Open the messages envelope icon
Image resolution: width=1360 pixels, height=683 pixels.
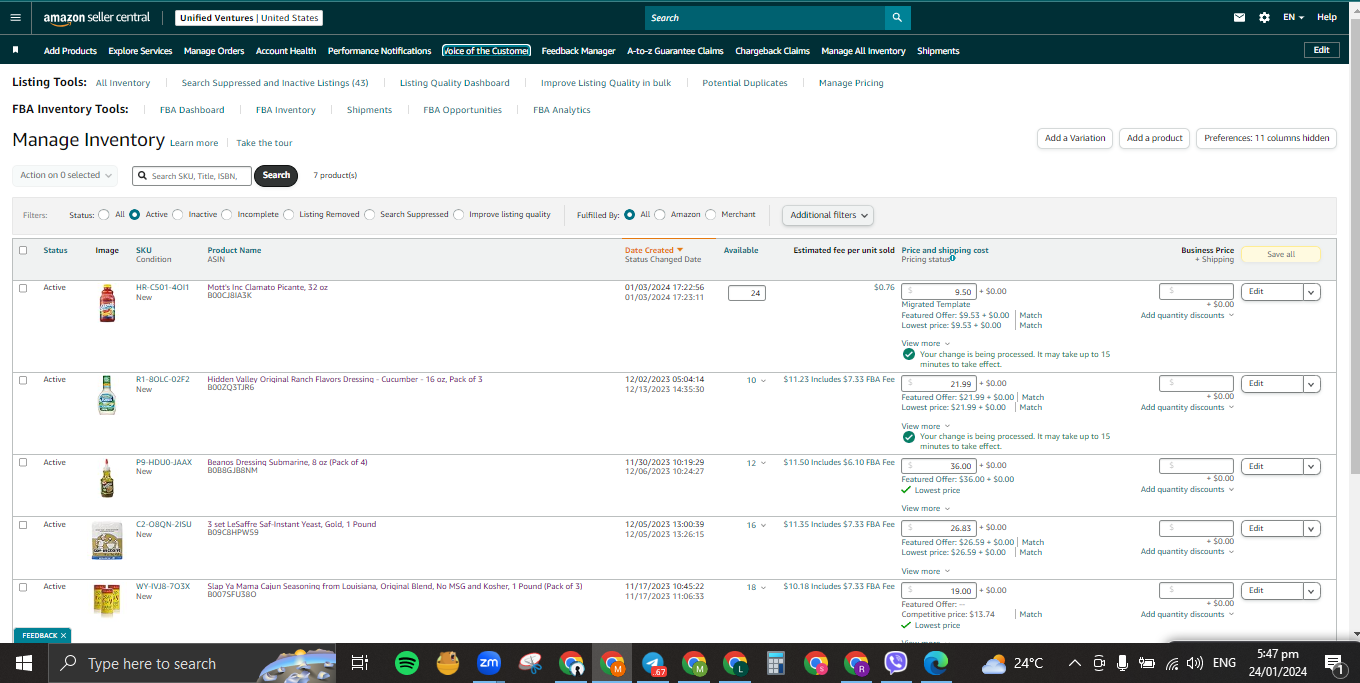click(1240, 17)
